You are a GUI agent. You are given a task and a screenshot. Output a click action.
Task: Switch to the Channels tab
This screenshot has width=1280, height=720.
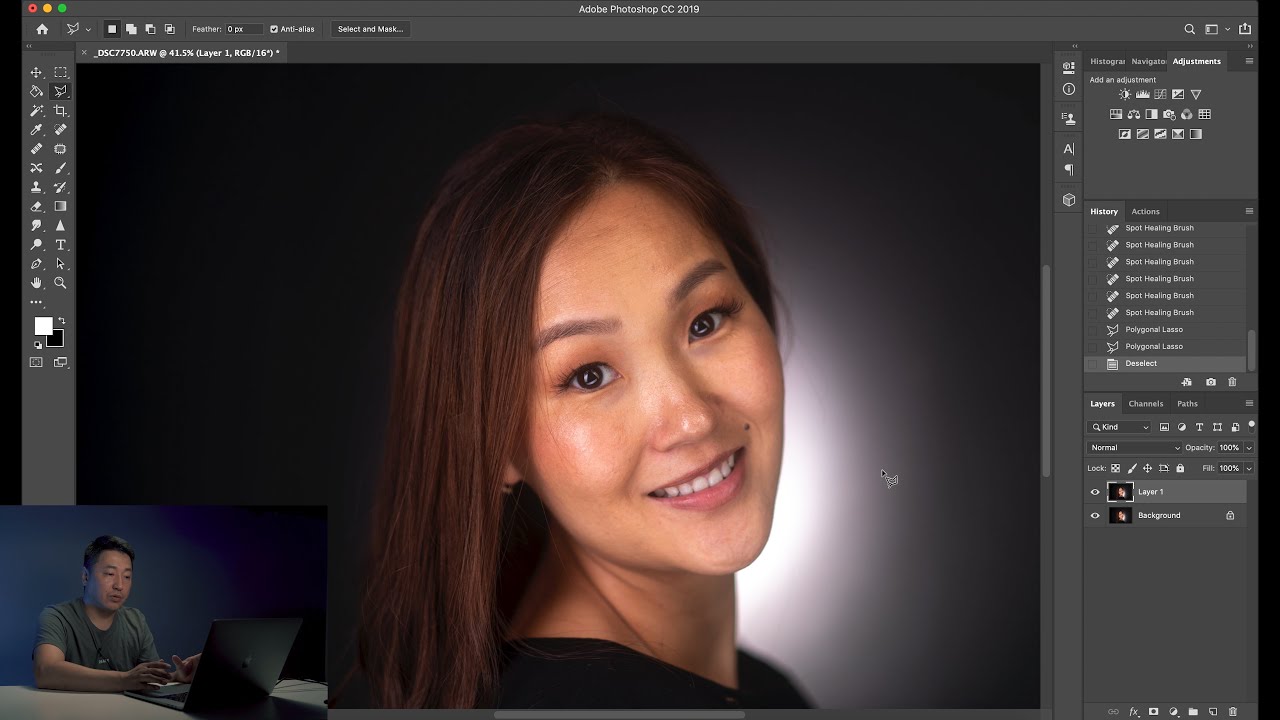tap(1146, 404)
